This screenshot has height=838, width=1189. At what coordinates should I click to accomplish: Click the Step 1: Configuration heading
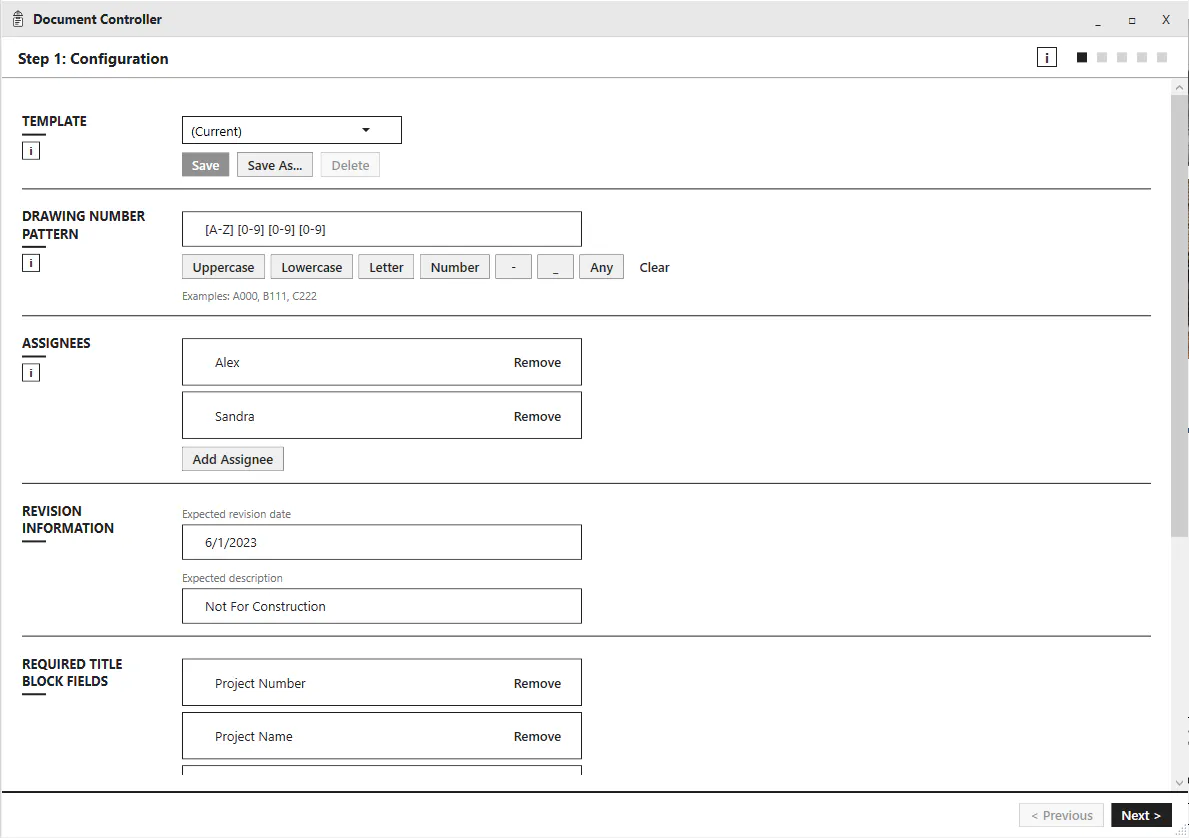pyautogui.click(x=93, y=58)
